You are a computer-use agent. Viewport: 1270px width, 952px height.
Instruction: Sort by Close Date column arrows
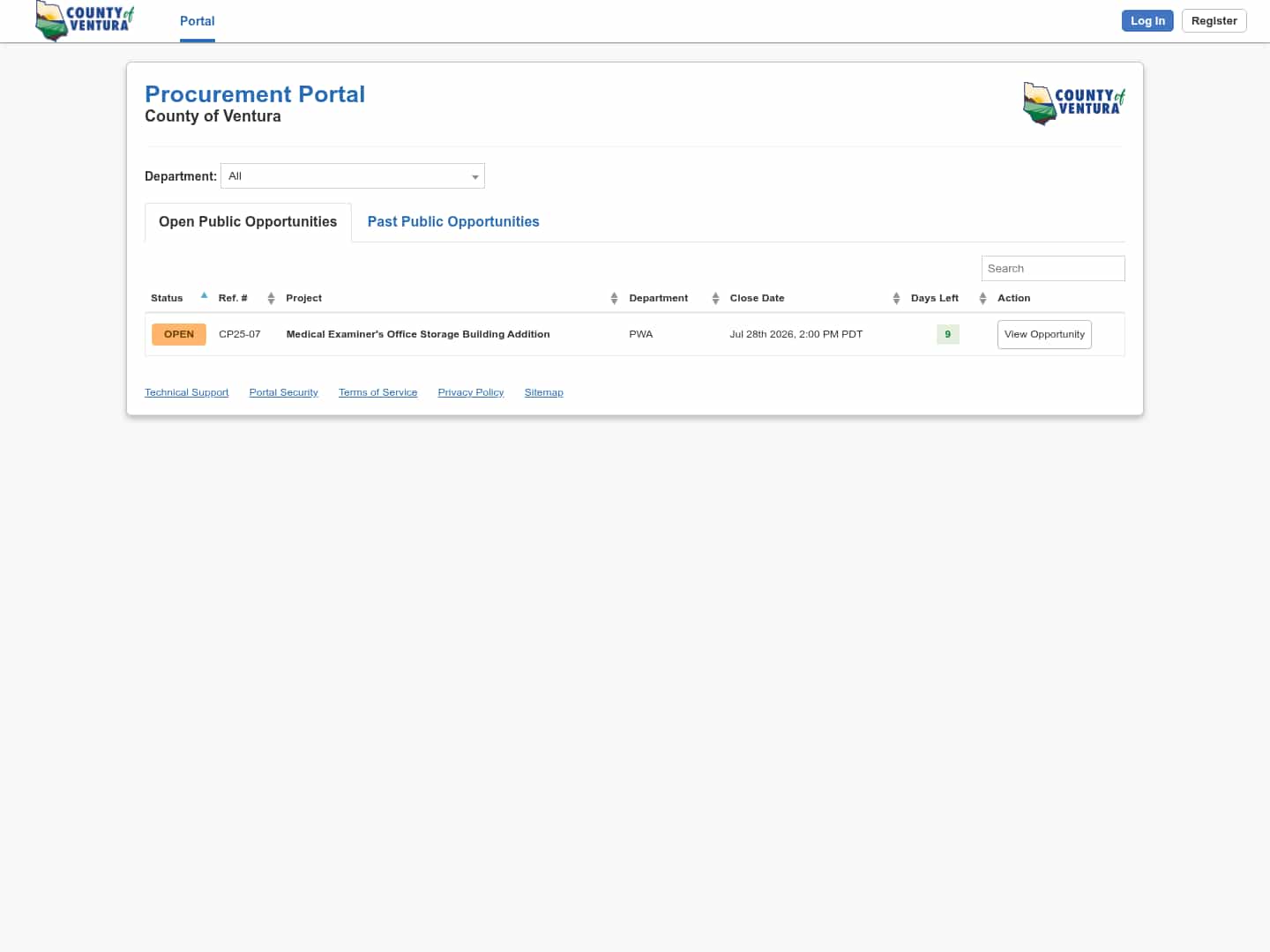pyautogui.click(x=896, y=299)
